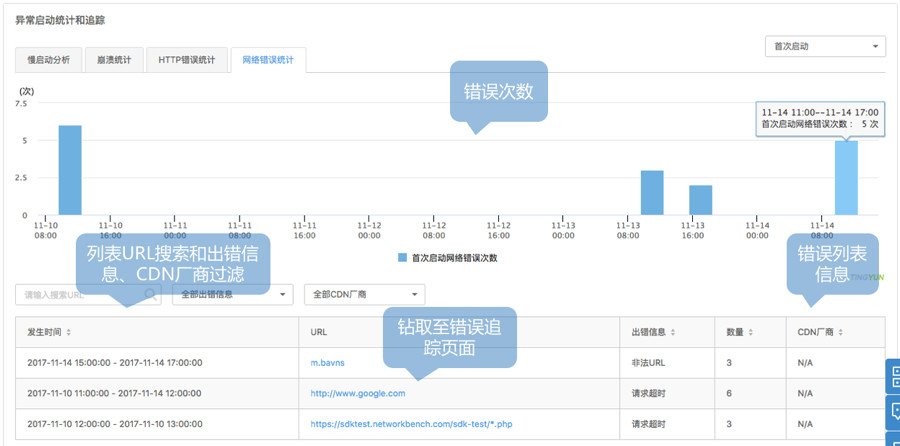The width and height of the screenshot is (900, 446).
Task: Sort by CDN厂商 column header arrows
Action: click(846, 332)
